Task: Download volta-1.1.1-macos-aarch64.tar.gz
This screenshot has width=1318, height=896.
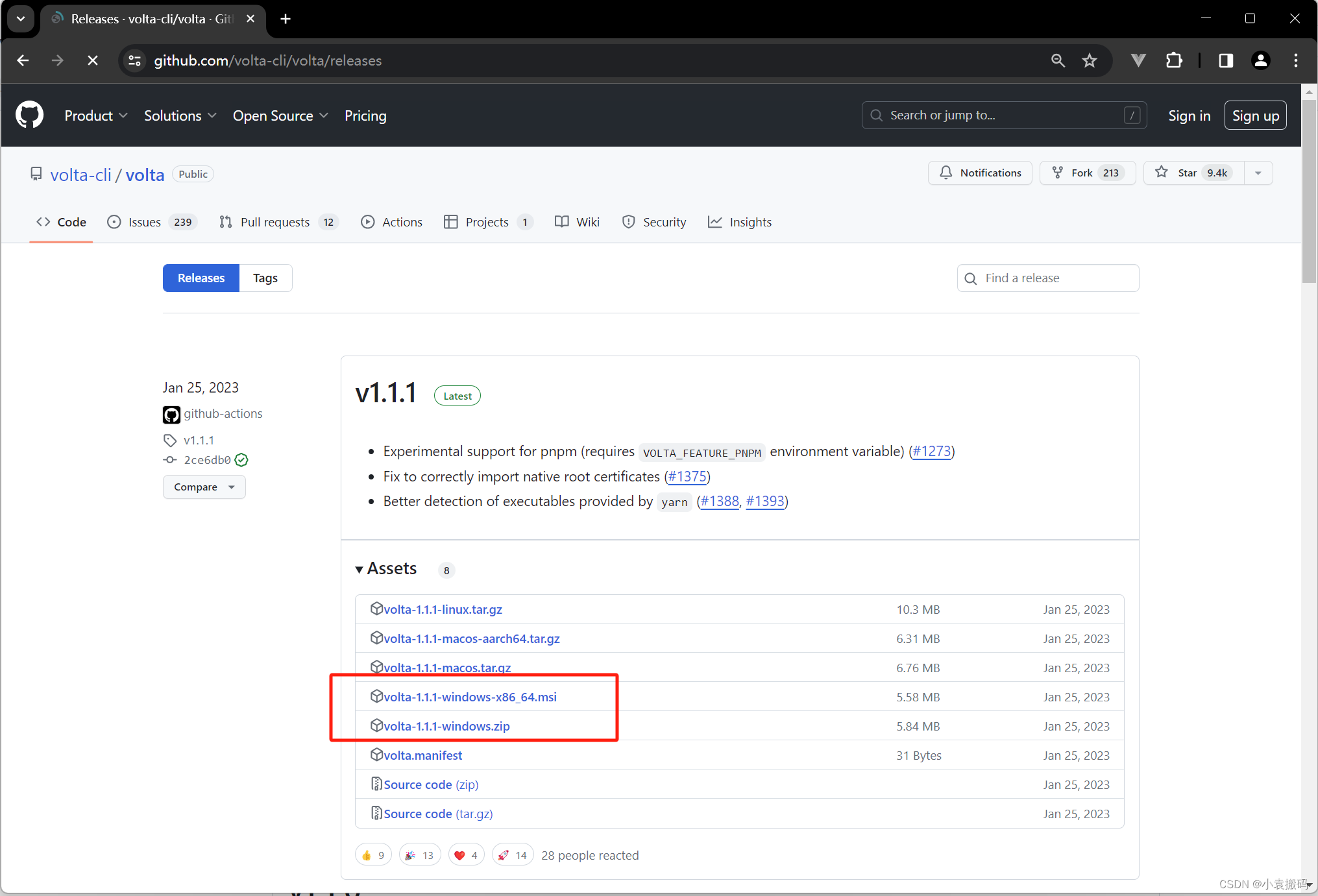Action: [x=472, y=638]
